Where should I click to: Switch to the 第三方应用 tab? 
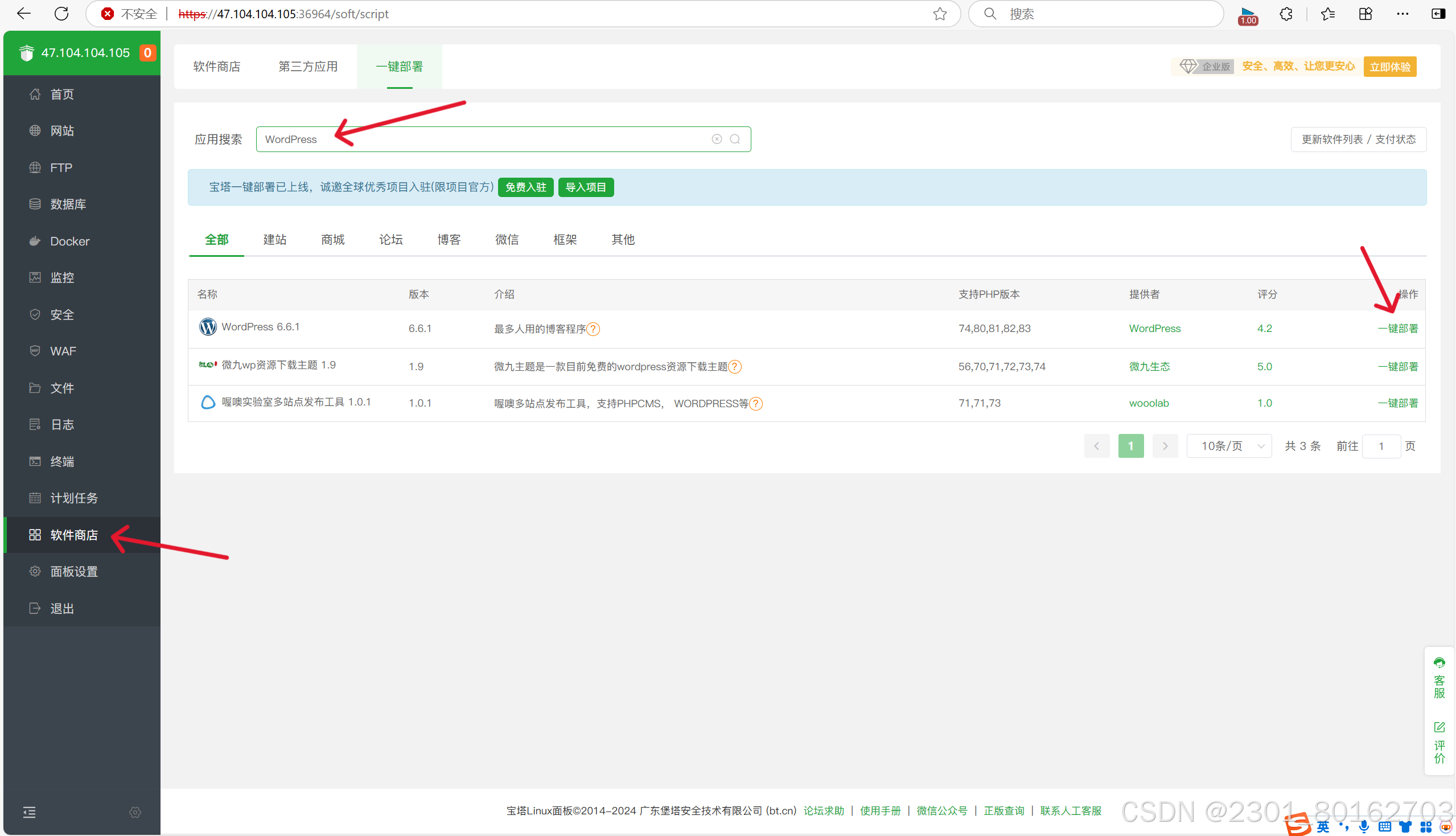(307, 67)
